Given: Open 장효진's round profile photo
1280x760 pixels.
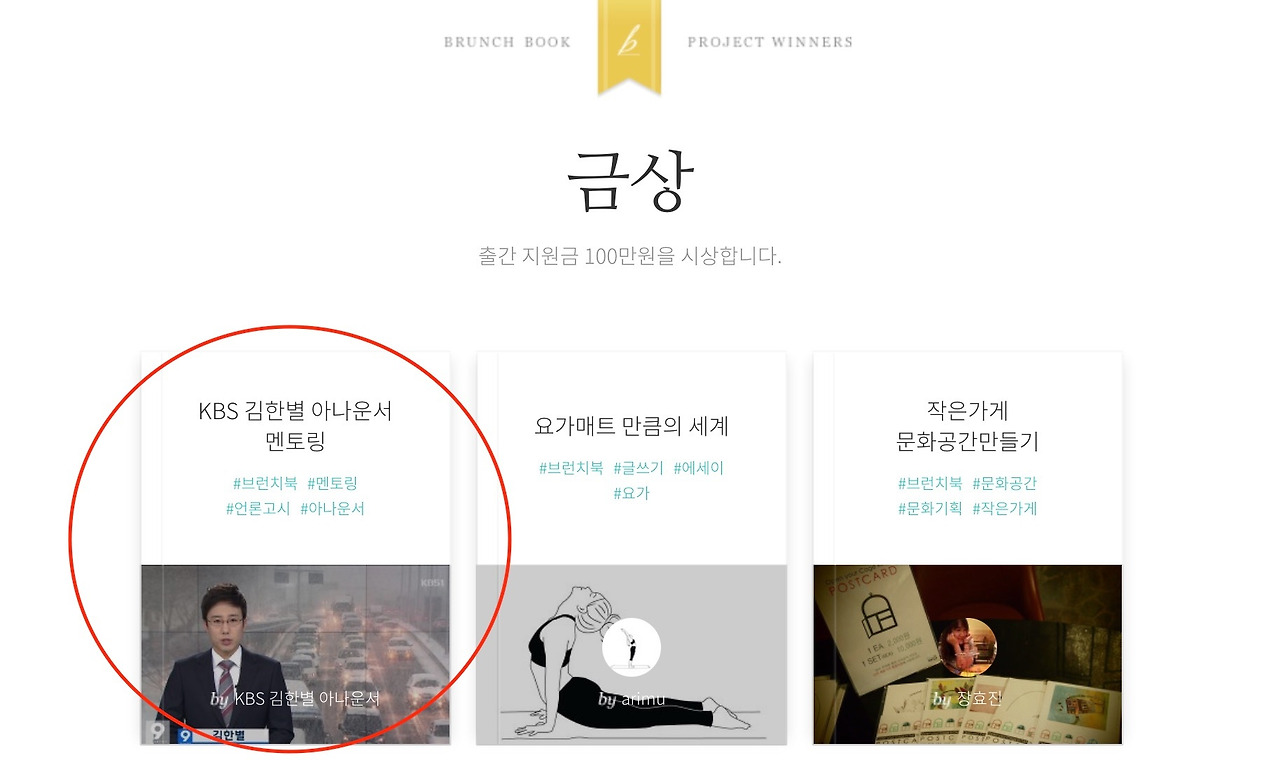Looking at the screenshot, I should [967, 647].
